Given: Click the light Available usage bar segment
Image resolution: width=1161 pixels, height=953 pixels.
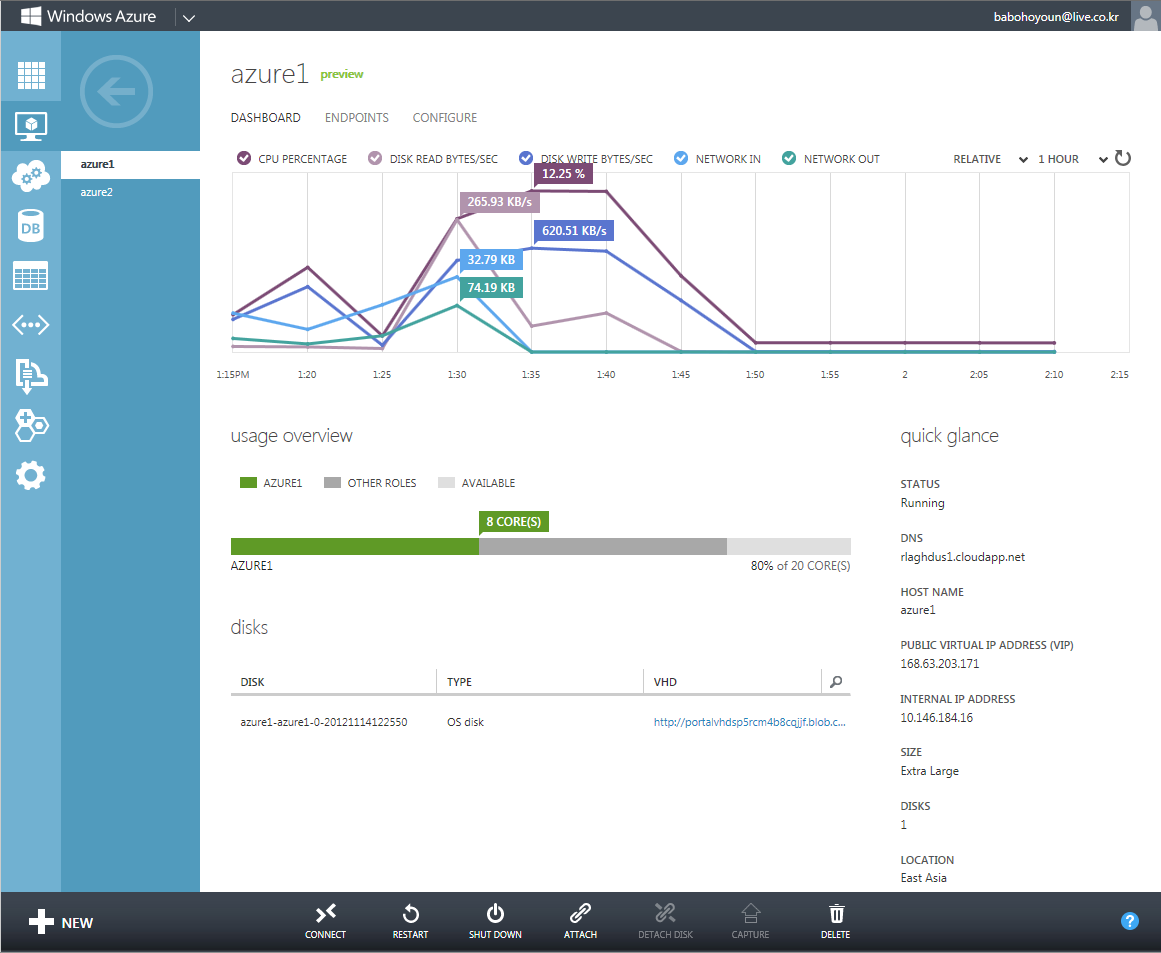Looking at the screenshot, I should coord(789,546).
